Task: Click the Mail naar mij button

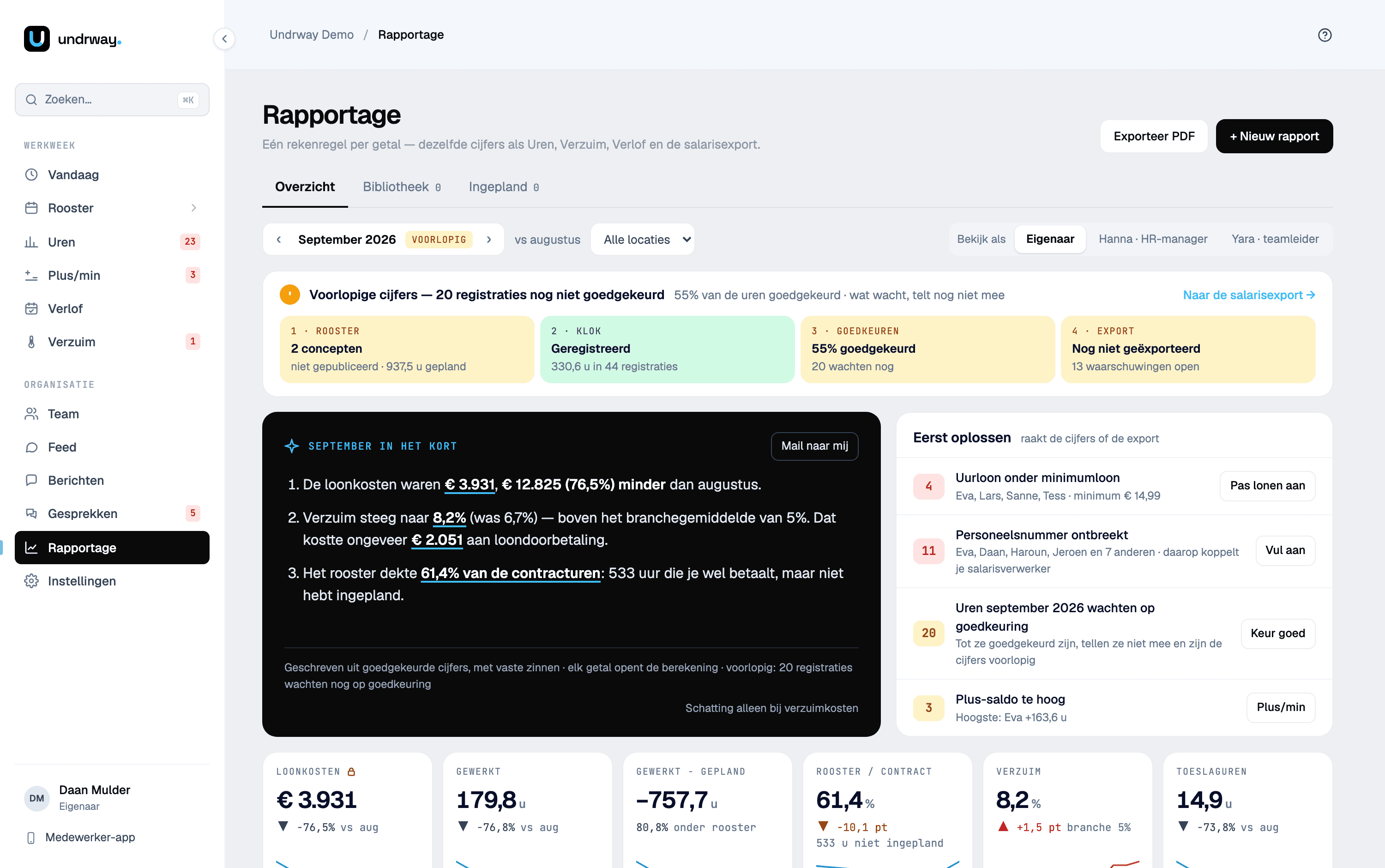Action: click(814, 446)
